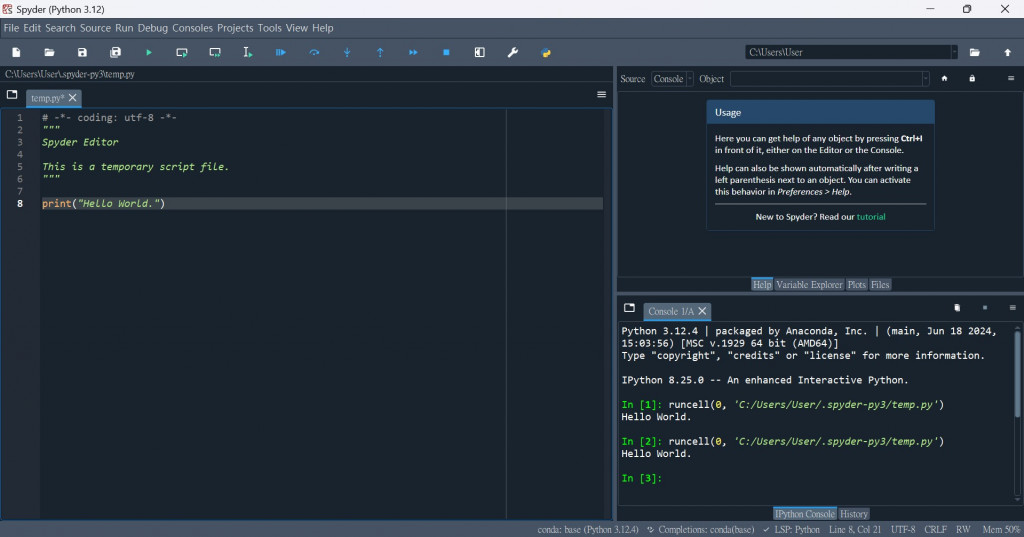The image size is (1024, 537).
Task: Click the Object text input field
Action: point(824,79)
